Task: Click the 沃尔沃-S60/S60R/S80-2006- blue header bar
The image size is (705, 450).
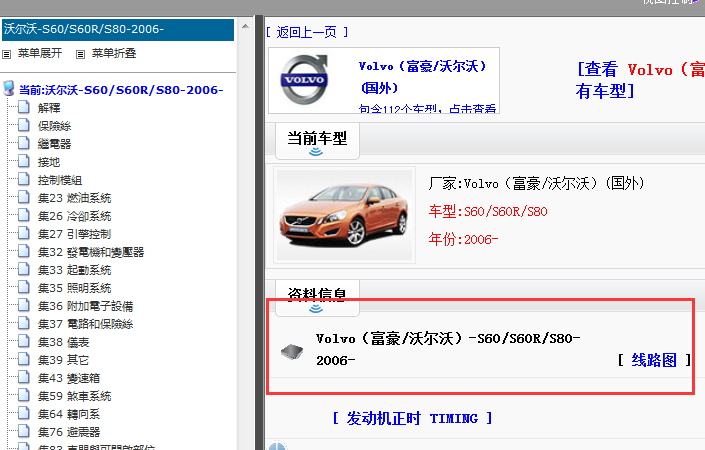Action: pos(118,29)
